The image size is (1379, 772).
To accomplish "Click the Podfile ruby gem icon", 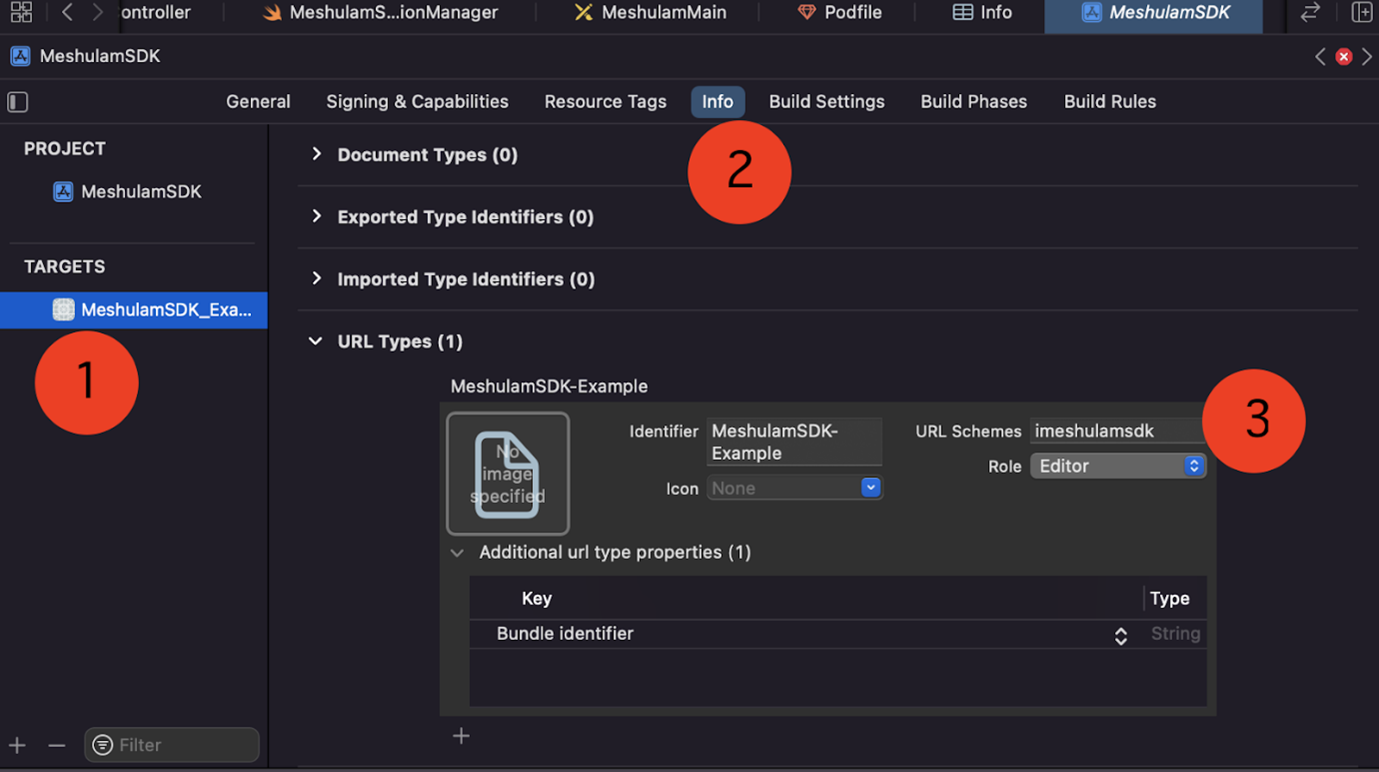I will pos(806,13).
